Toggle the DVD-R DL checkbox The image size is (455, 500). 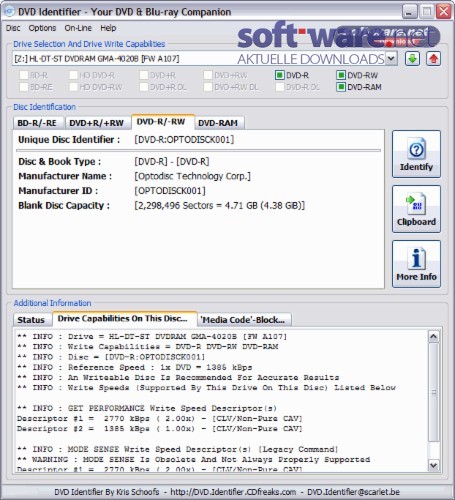coord(280,87)
